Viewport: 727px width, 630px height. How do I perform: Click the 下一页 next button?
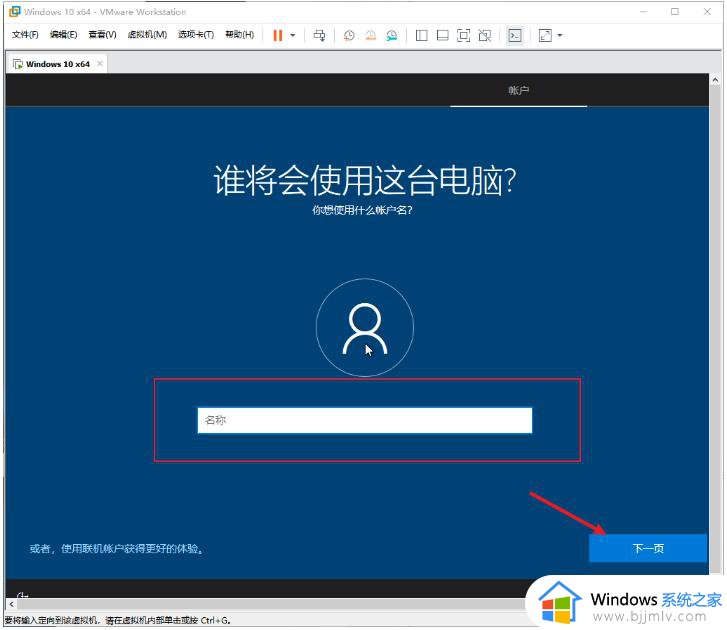click(648, 548)
